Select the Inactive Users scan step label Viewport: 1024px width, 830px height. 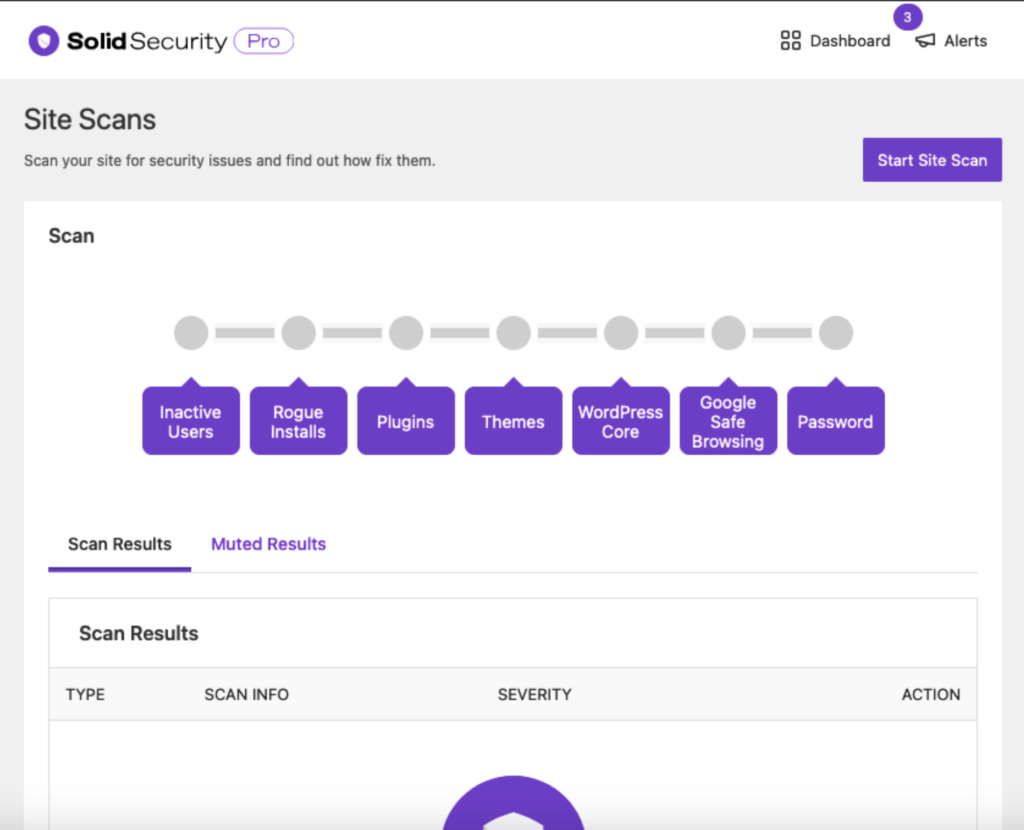tap(191, 421)
